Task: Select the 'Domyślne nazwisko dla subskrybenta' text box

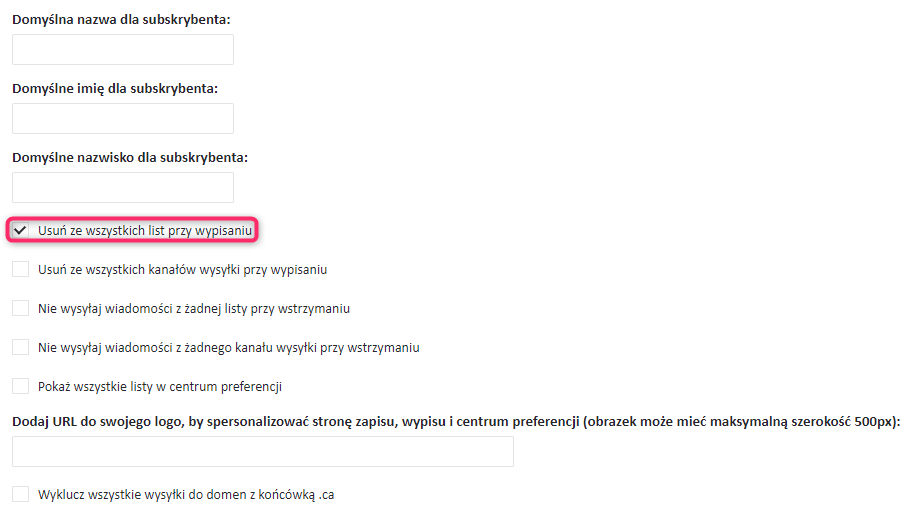Action: coord(122,187)
